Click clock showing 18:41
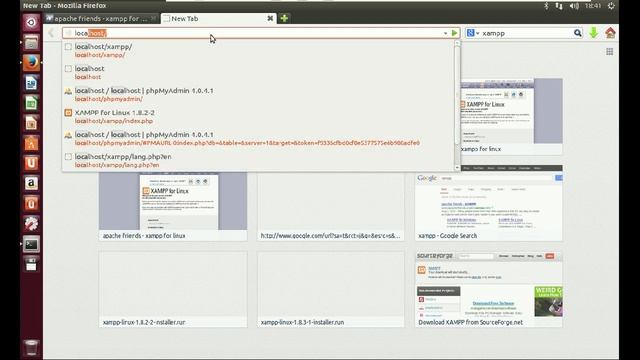The width and height of the screenshot is (640, 360). 593,6
